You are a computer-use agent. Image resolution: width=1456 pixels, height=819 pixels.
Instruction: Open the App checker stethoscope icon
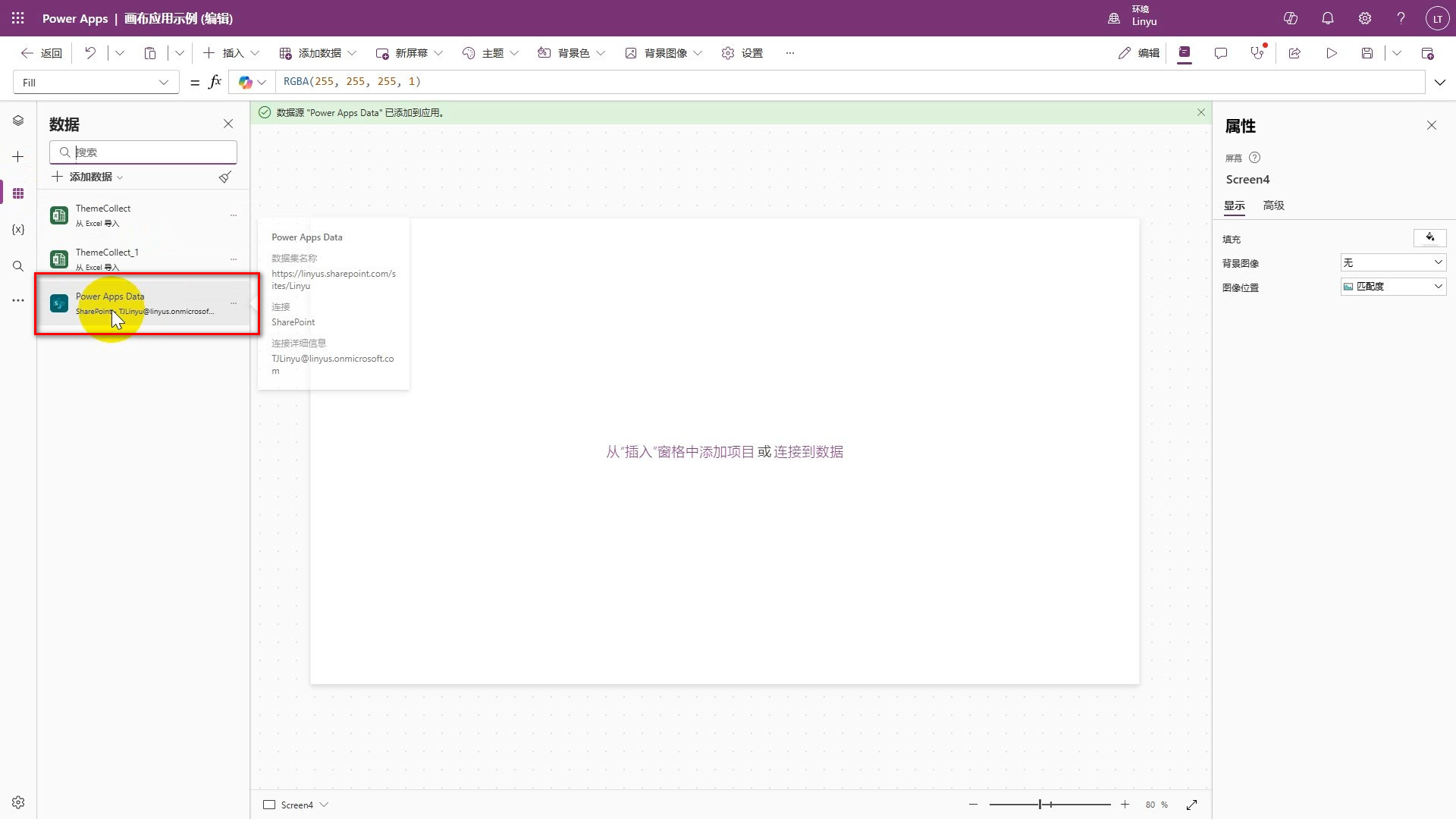pos(1257,53)
